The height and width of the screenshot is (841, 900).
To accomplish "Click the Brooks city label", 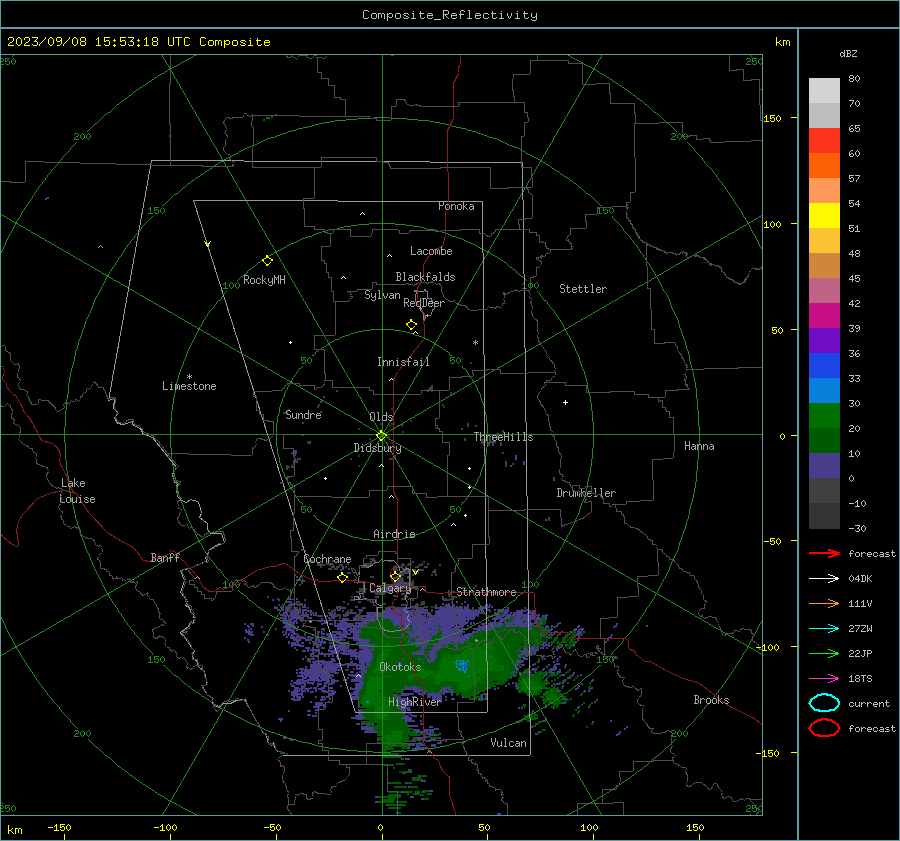I will pyautogui.click(x=711, y=700).
